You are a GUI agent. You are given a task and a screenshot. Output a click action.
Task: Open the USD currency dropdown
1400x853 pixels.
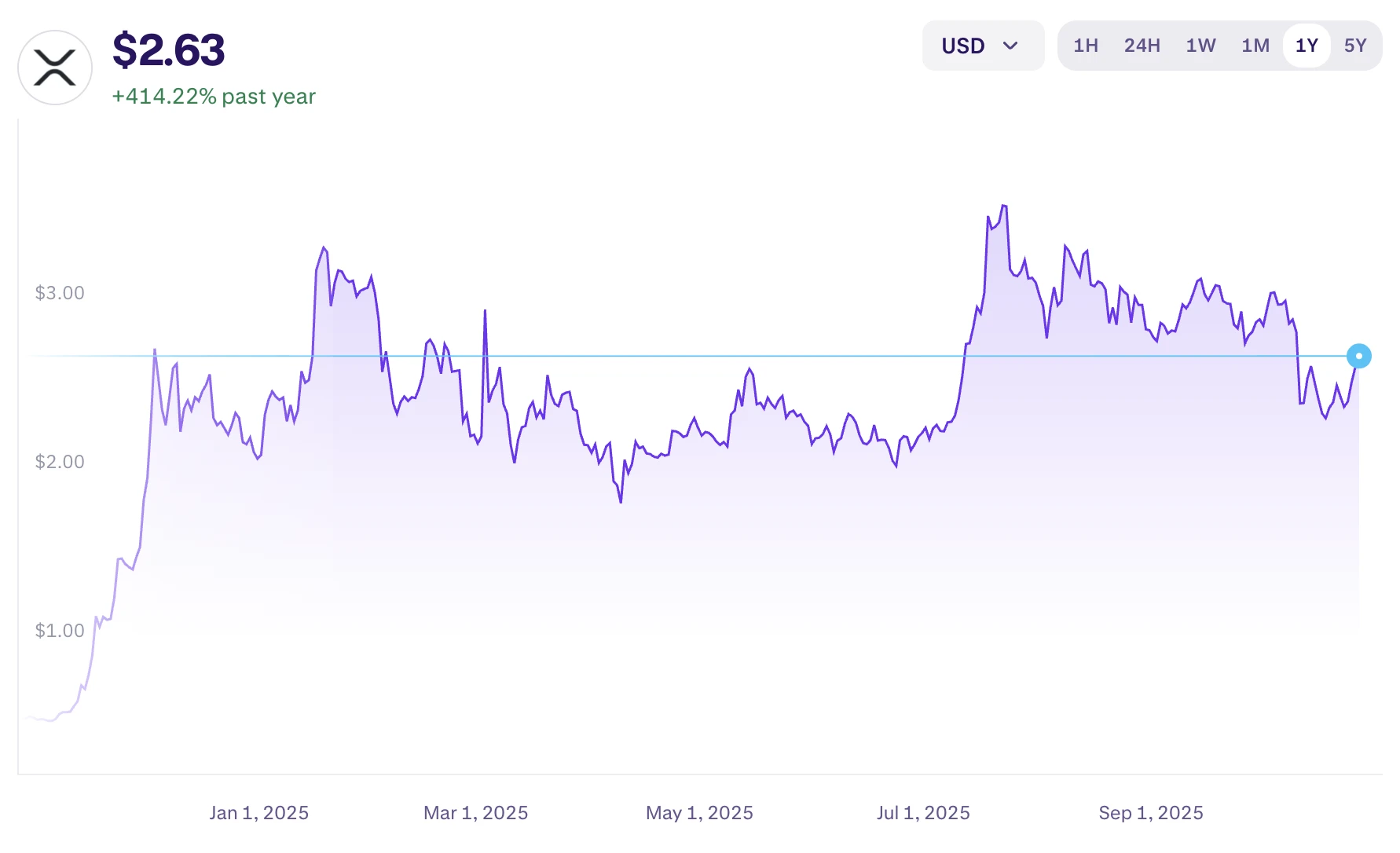(x=983, y=46)
